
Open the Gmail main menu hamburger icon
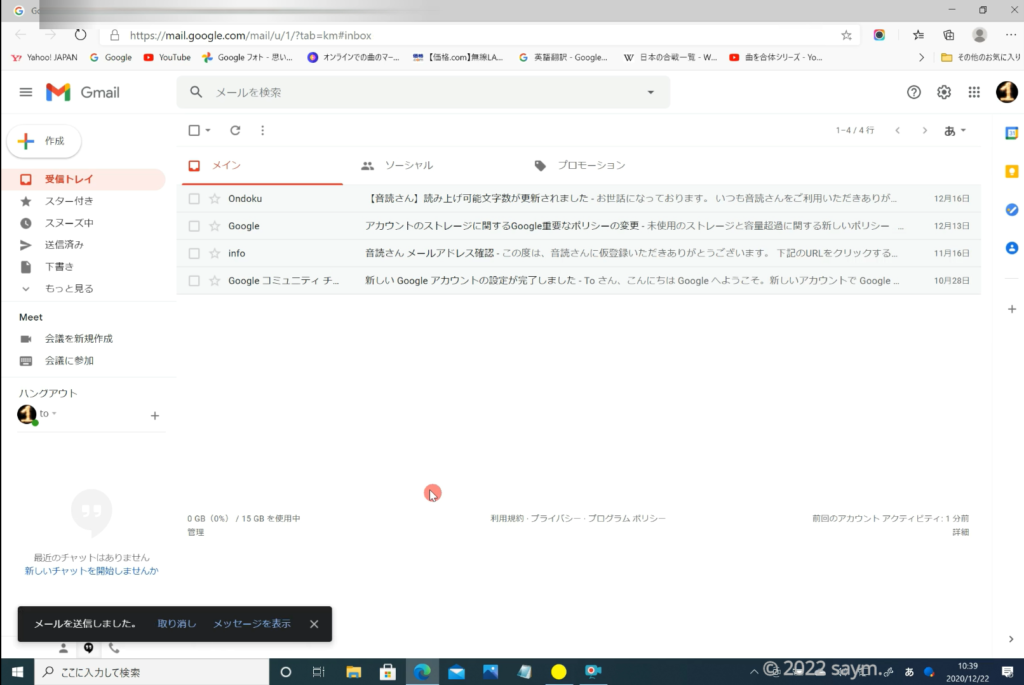[x=26, y=92]
